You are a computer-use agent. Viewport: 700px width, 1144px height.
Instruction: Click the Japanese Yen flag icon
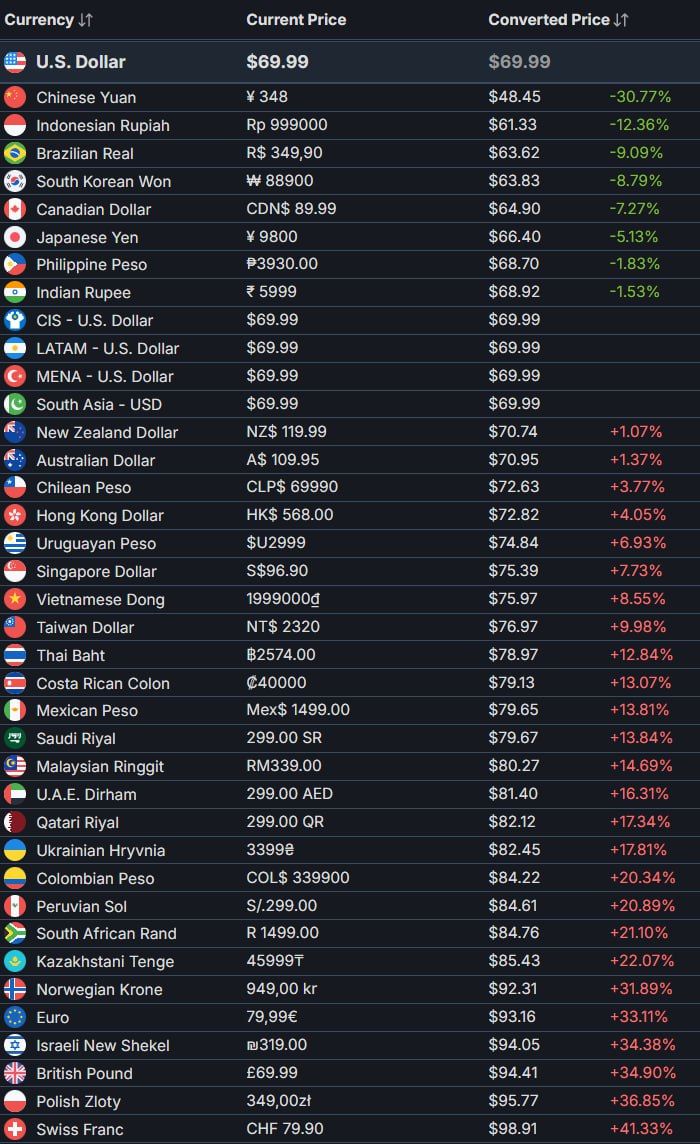[15, 237]
